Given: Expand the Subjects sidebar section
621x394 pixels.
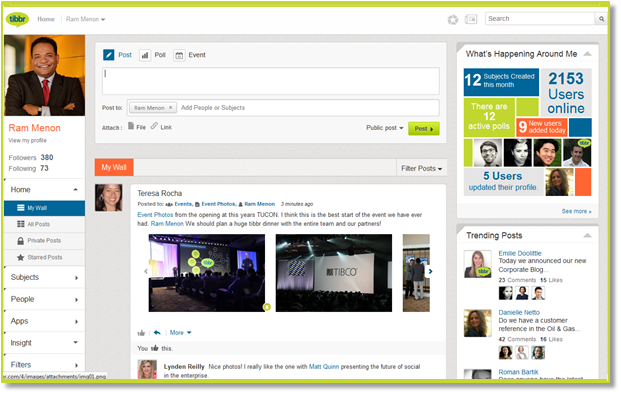Looking at the screenshot, I should click(x=44, y=278).
